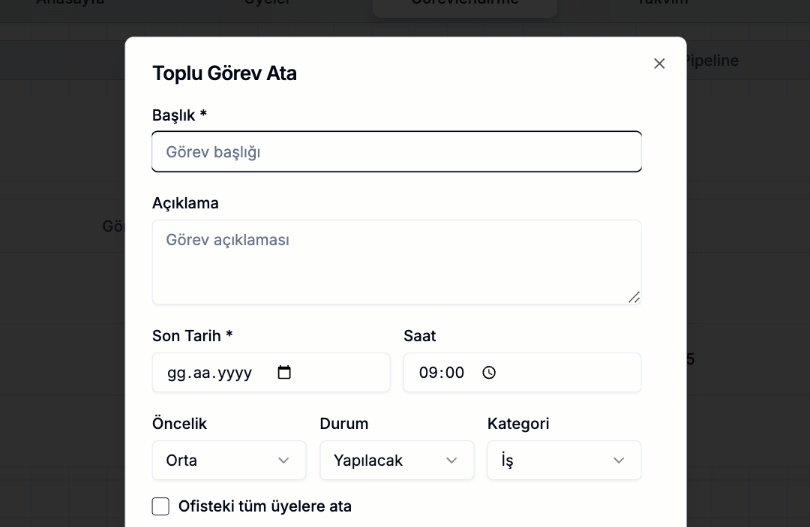This screenshot has width=810, height=527.
Task: Open the Durum dropdown showing Yapılacak
Action: point(397,460)
